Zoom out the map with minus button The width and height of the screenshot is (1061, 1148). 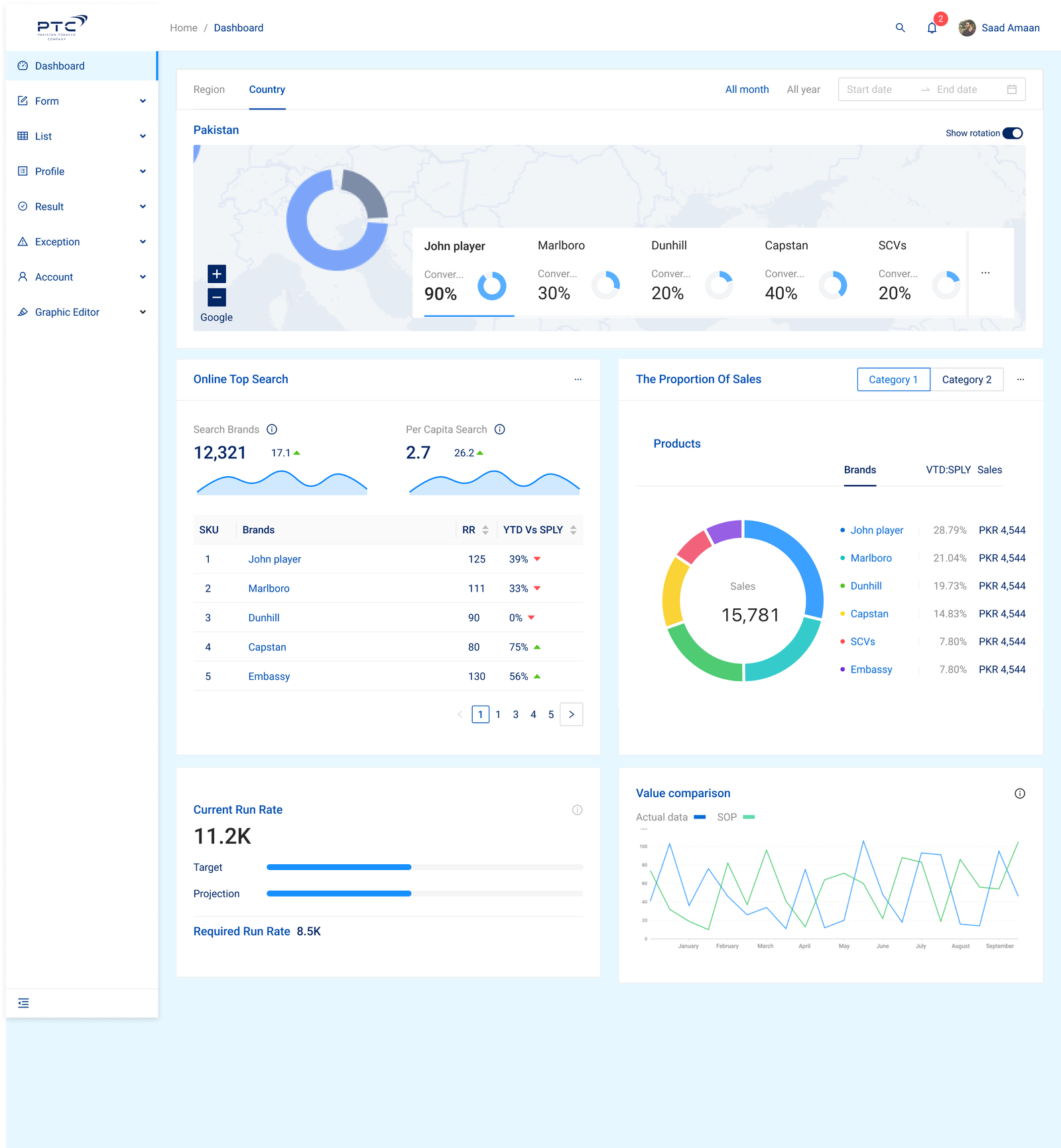217,297
